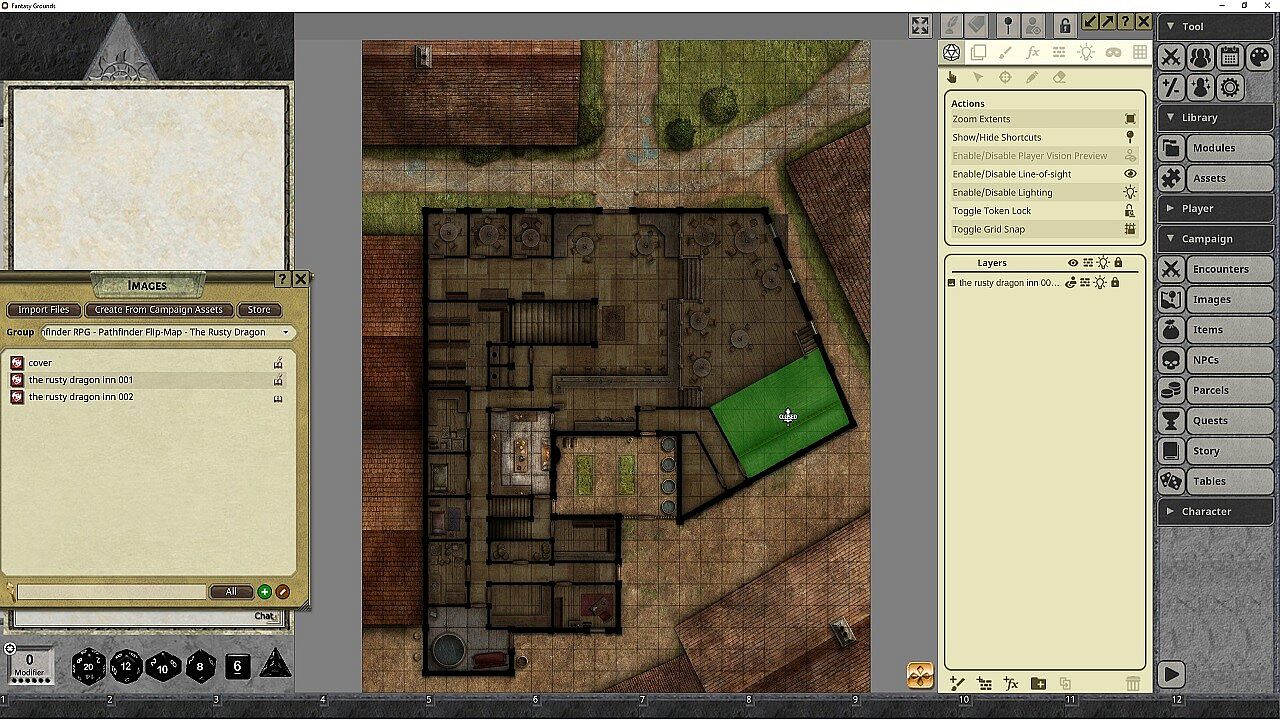Click the Images search input field

(112, 592)
